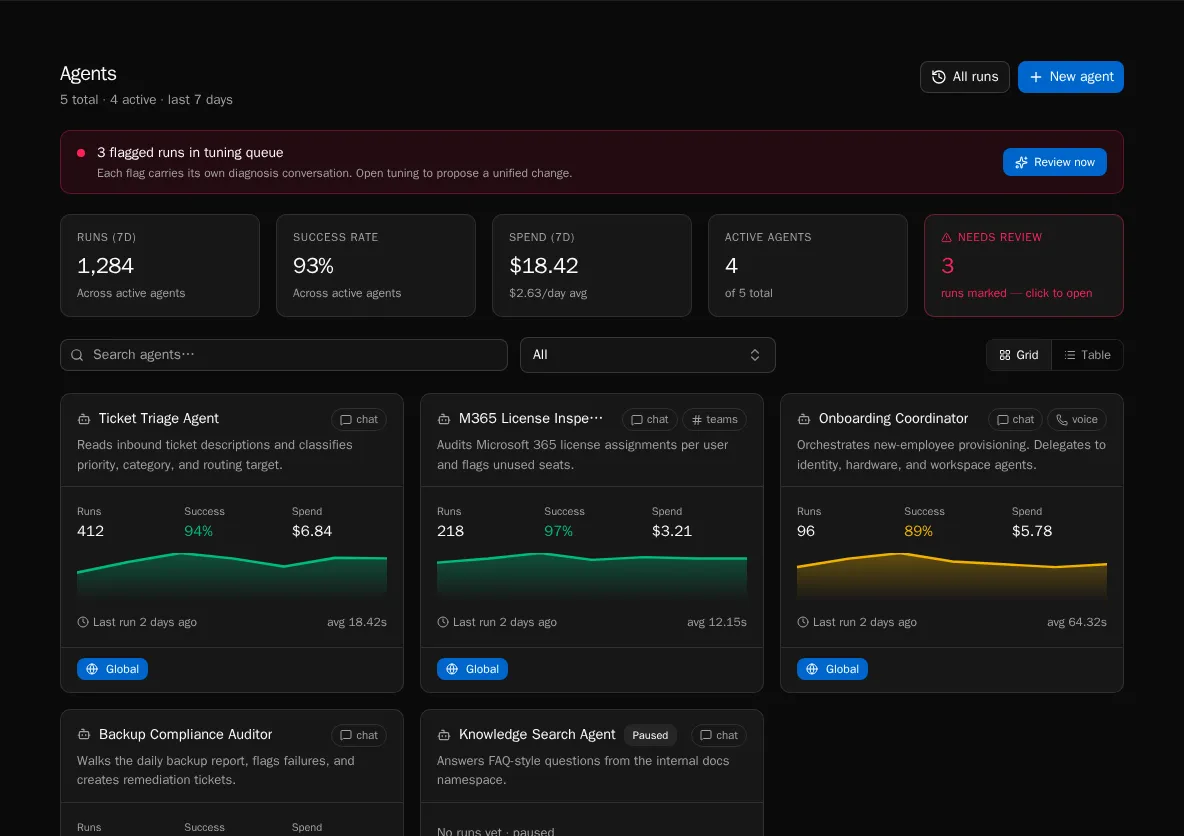Click the robot icon beside Ticket Triage Agent title
This screenshot has height=836, width=1184.
85,419
